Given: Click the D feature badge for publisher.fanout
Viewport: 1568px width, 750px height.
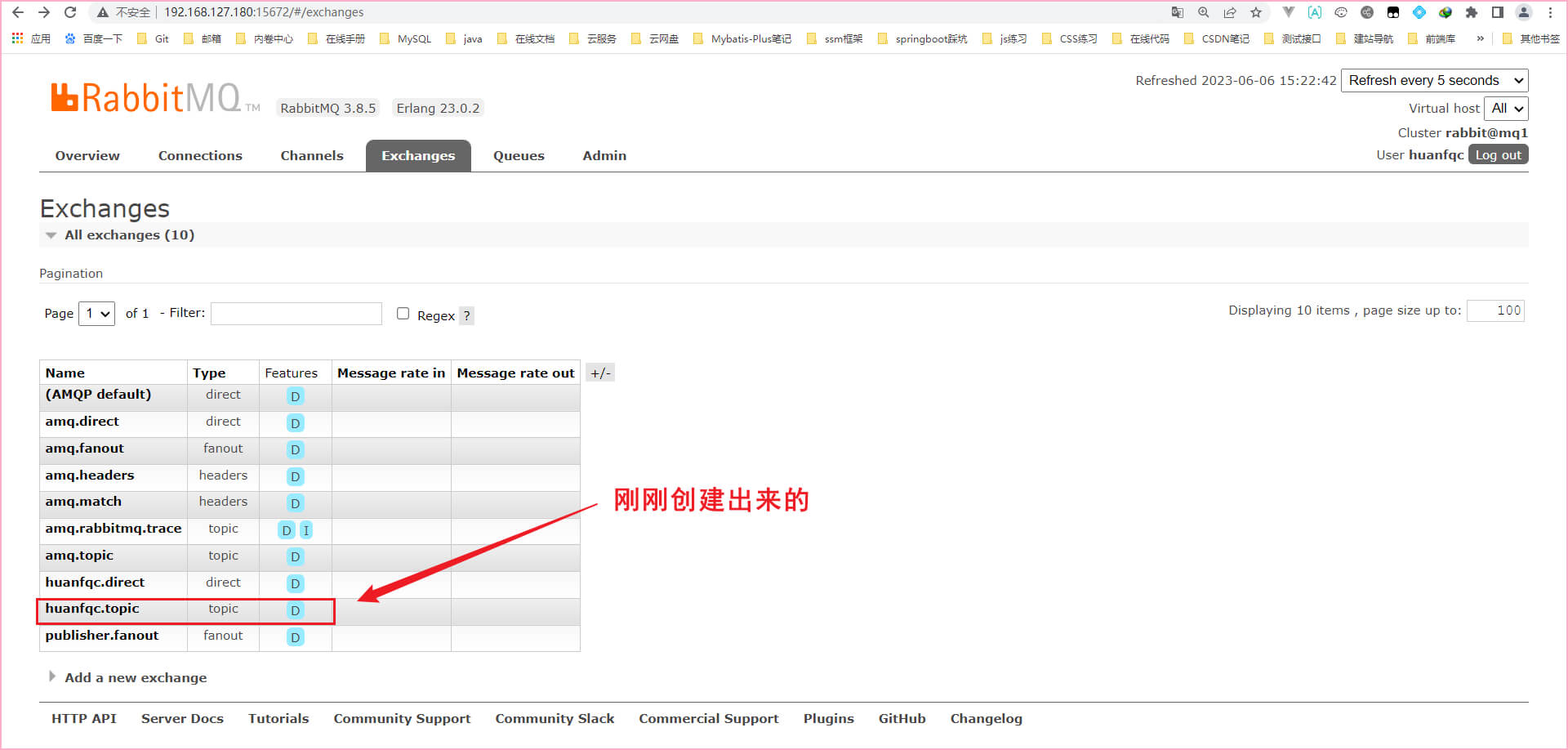Looking at the screenshot, I should coord(296,637).
